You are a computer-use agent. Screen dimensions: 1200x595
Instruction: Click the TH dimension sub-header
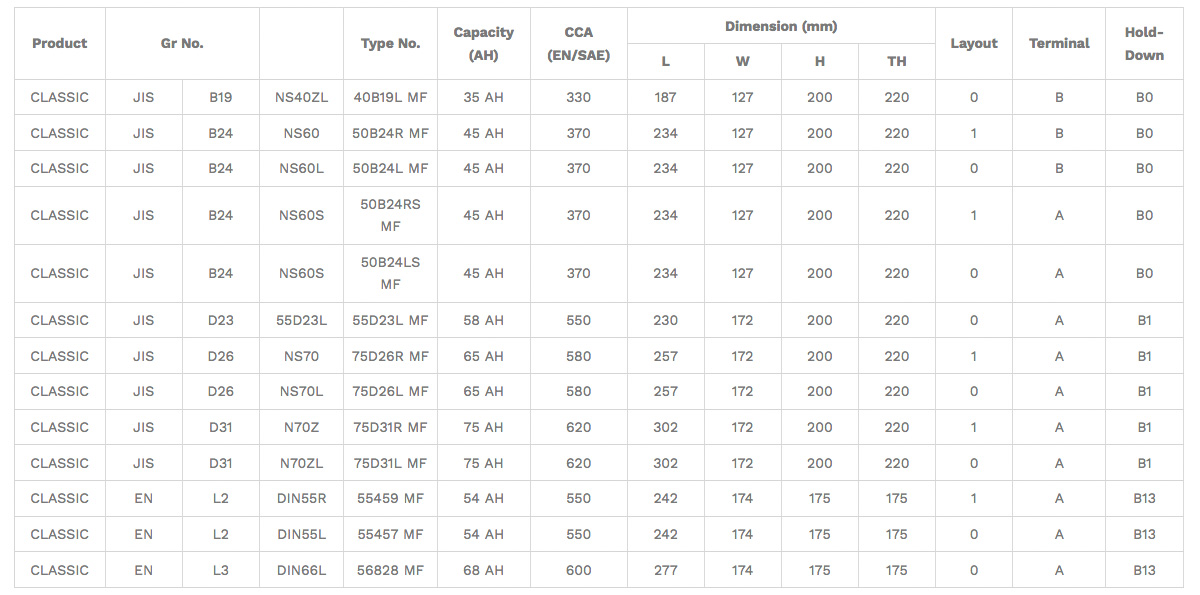pos(897,61)
